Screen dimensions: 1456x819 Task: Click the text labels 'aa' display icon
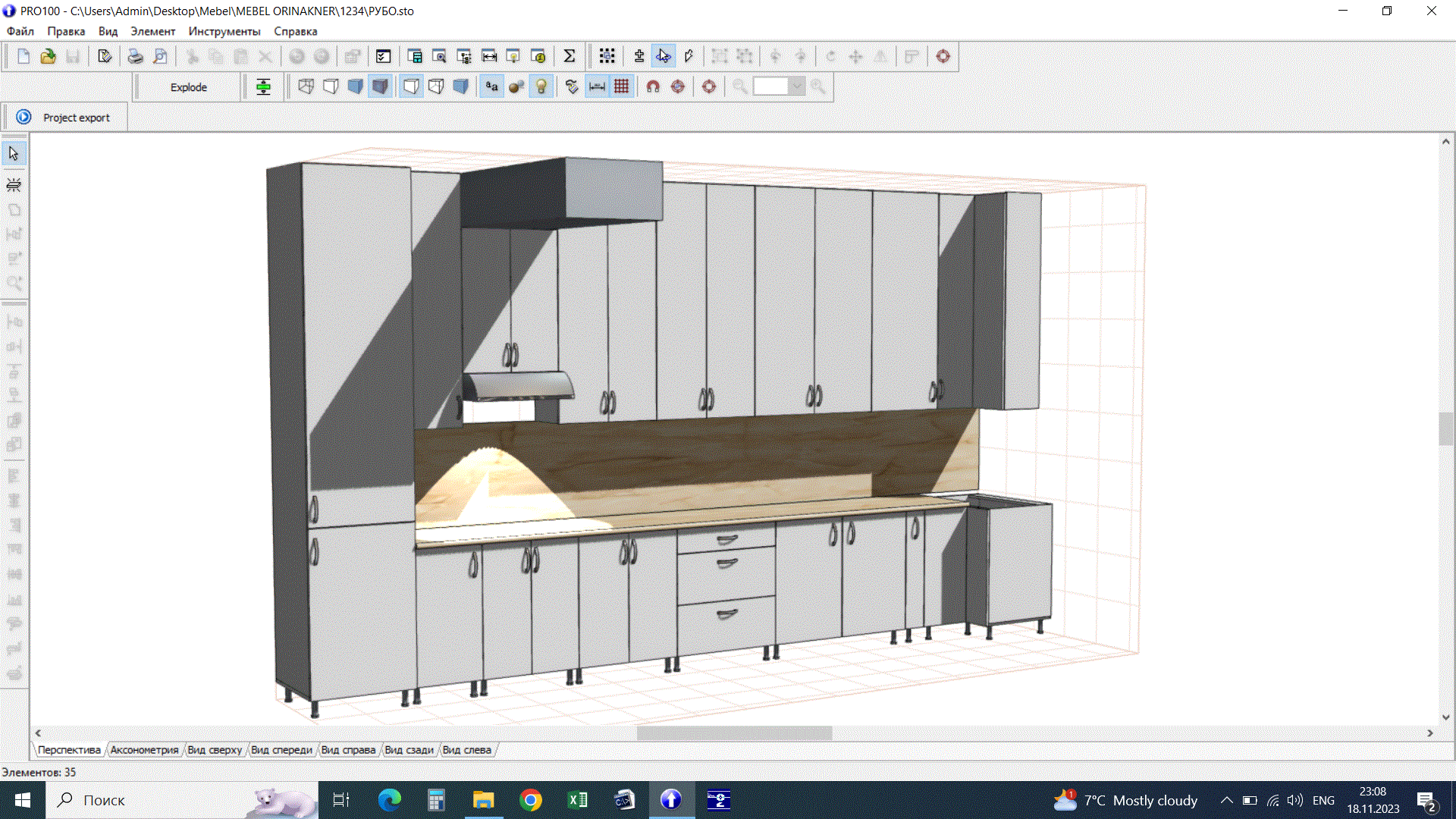point(491,86)
